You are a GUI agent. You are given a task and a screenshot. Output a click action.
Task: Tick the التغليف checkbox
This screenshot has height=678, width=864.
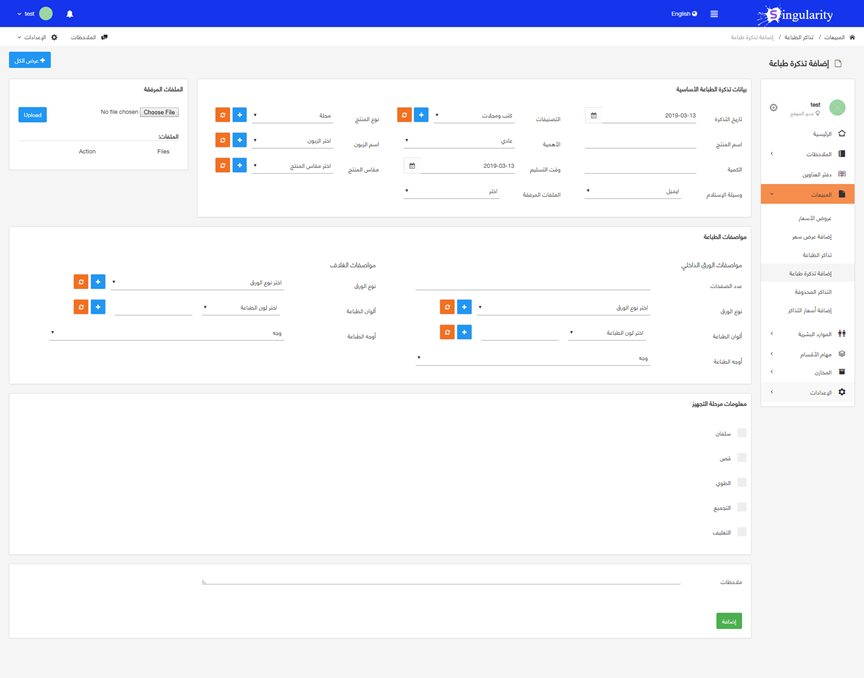click(742, 532)
